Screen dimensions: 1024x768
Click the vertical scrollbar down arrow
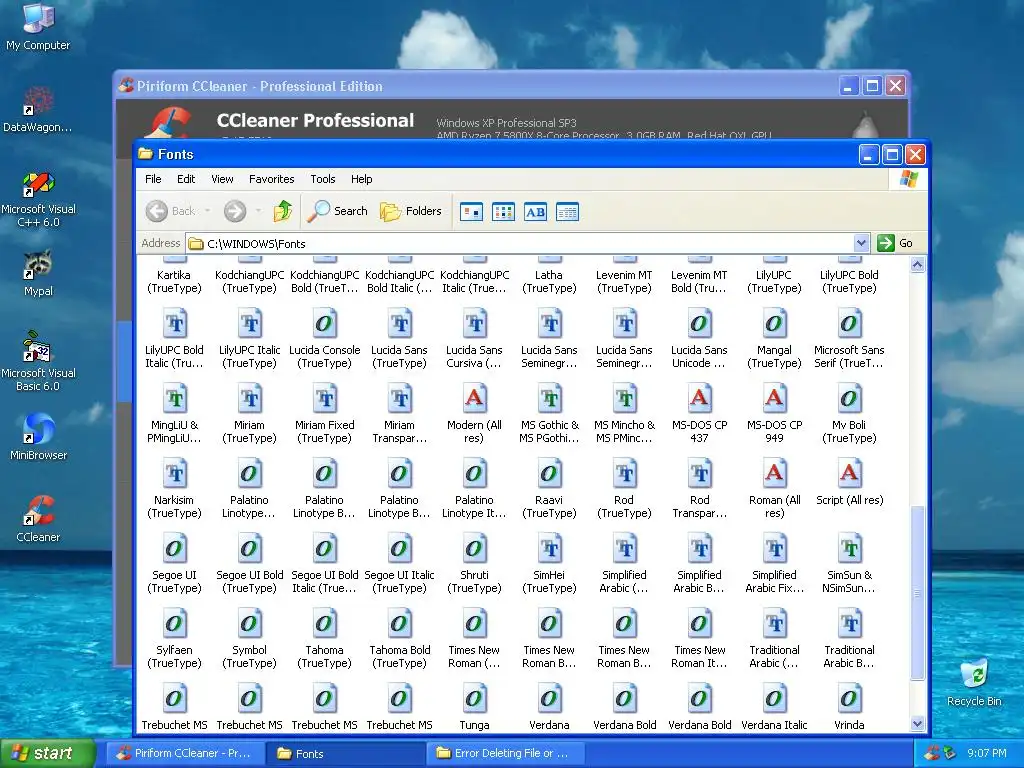(x=918, y=724)
